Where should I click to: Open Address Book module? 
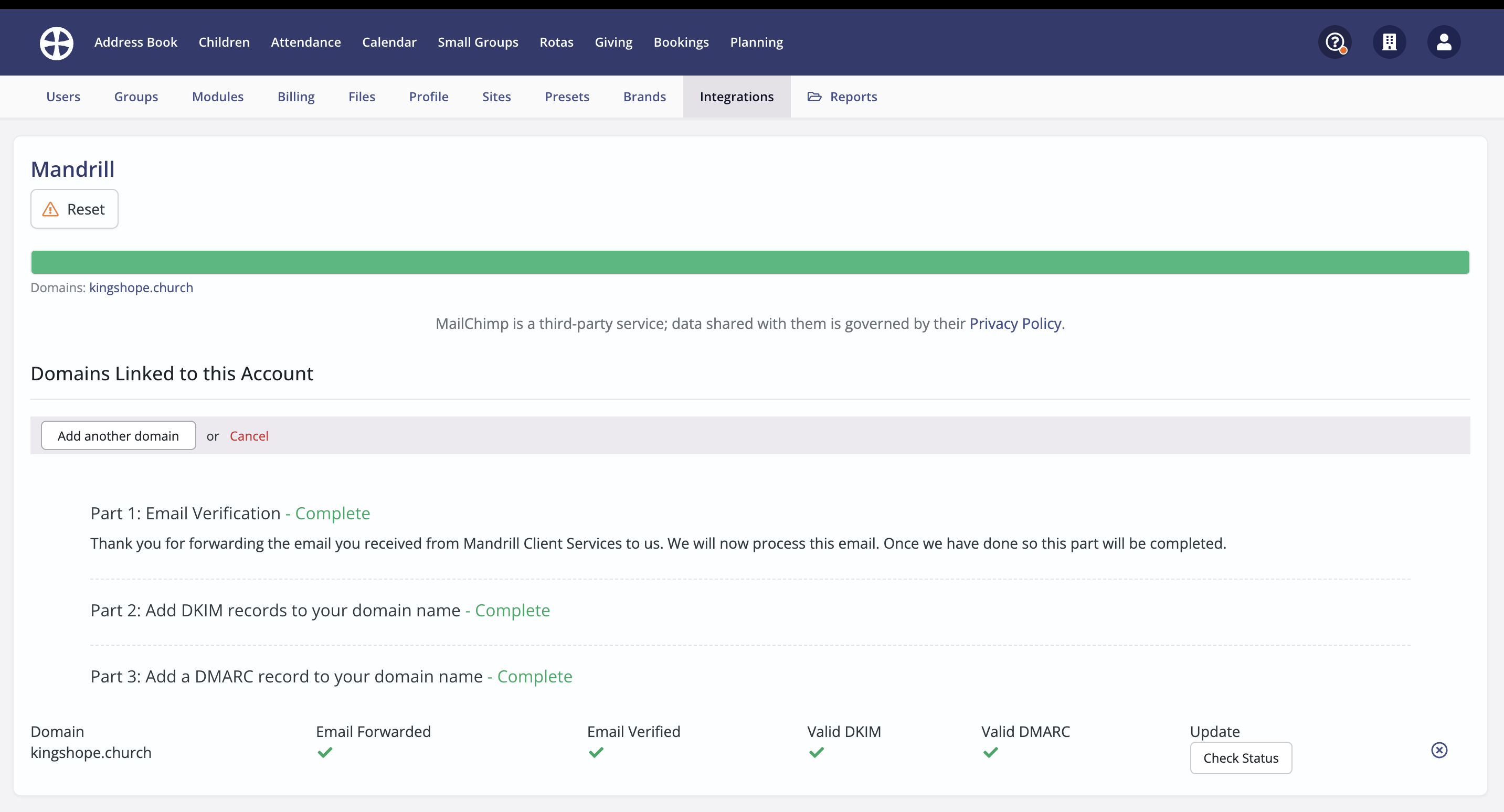(135, 42)
